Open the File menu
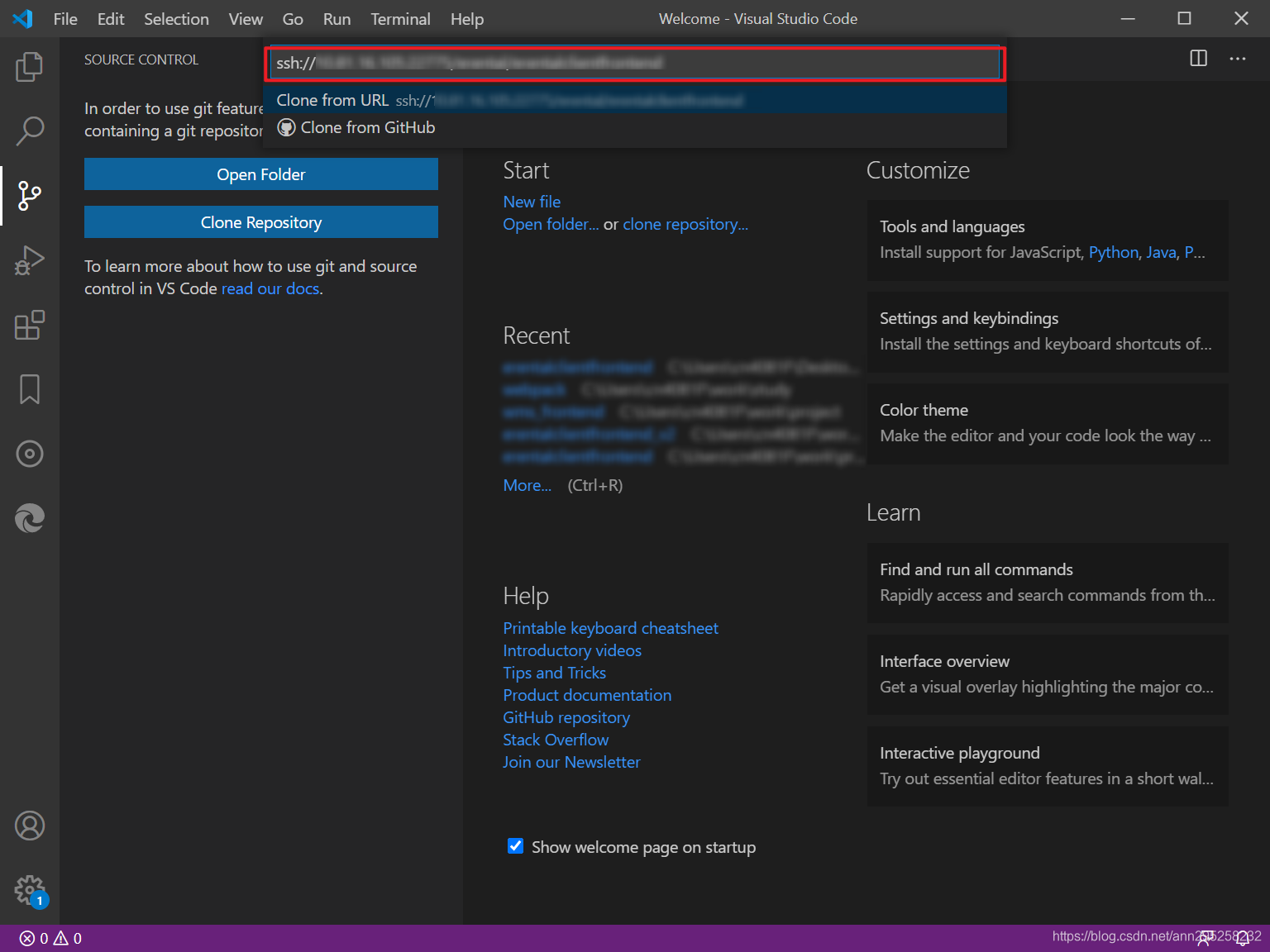 point(65,18)
